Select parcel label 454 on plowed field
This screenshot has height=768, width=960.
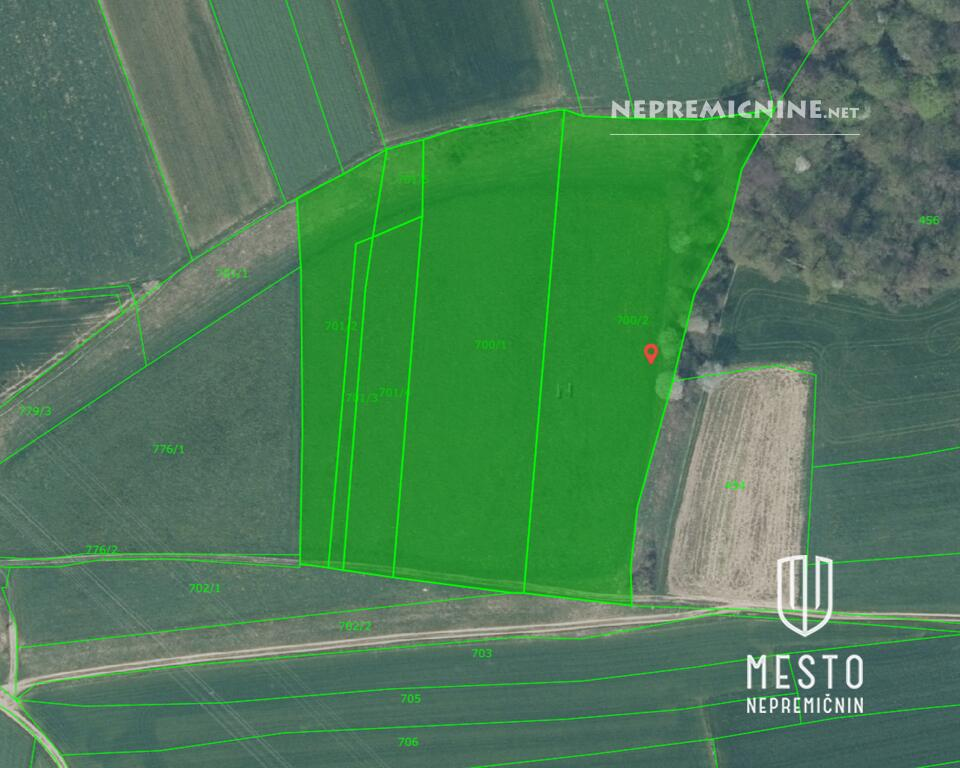735,486
